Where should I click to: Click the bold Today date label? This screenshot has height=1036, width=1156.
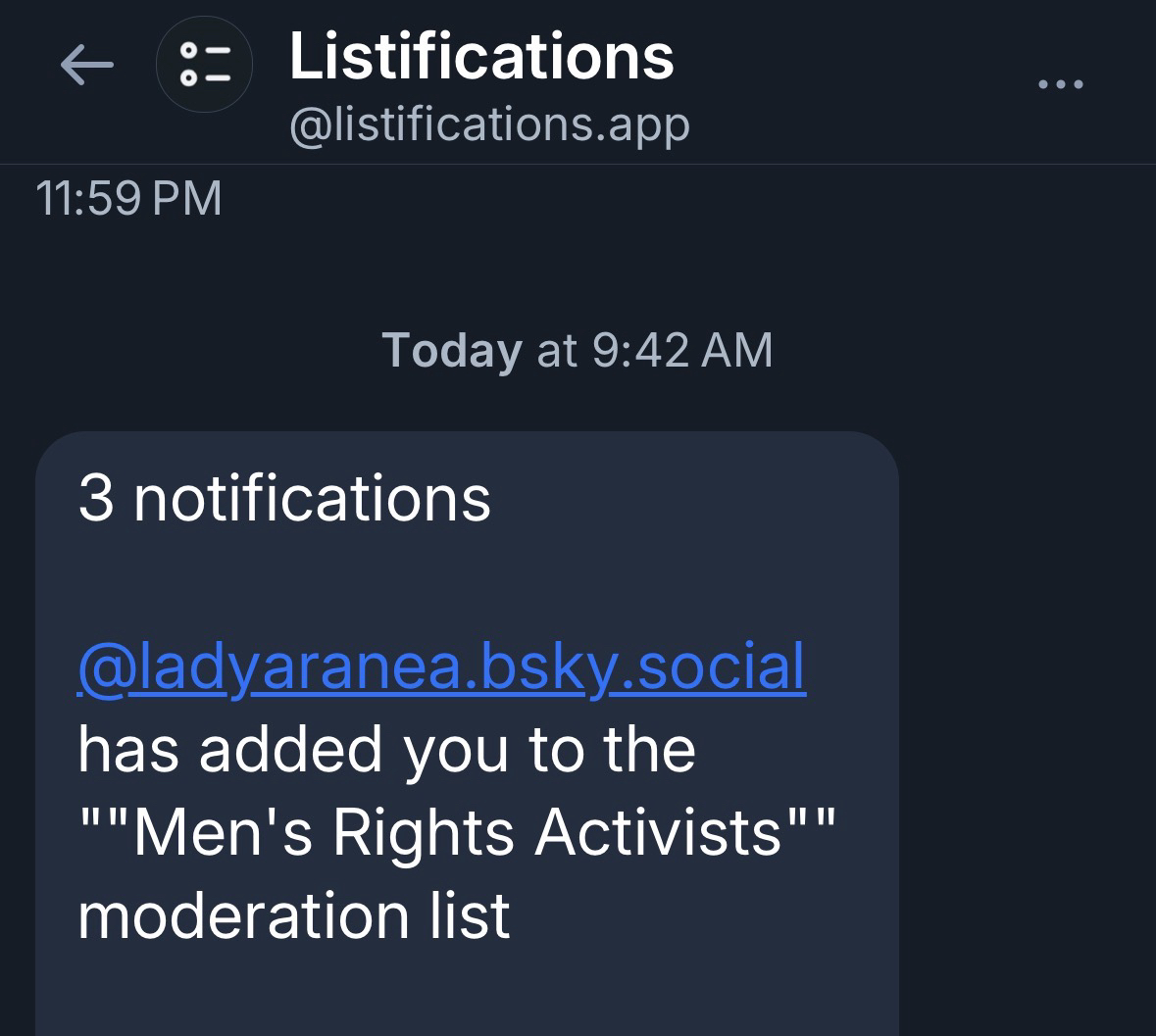point(451,350)
